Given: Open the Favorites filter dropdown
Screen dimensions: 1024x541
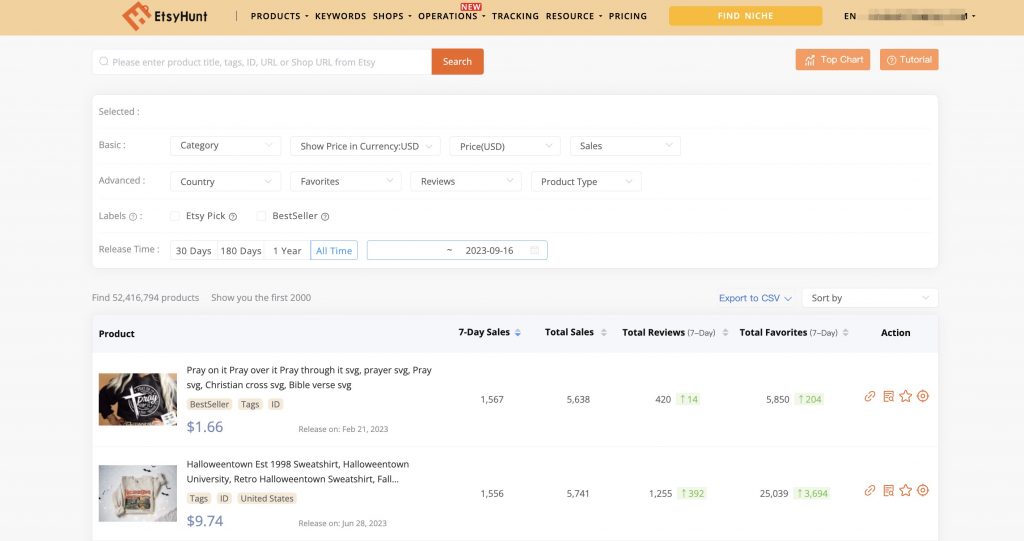Looking at the screenshot, I should 345,182.
